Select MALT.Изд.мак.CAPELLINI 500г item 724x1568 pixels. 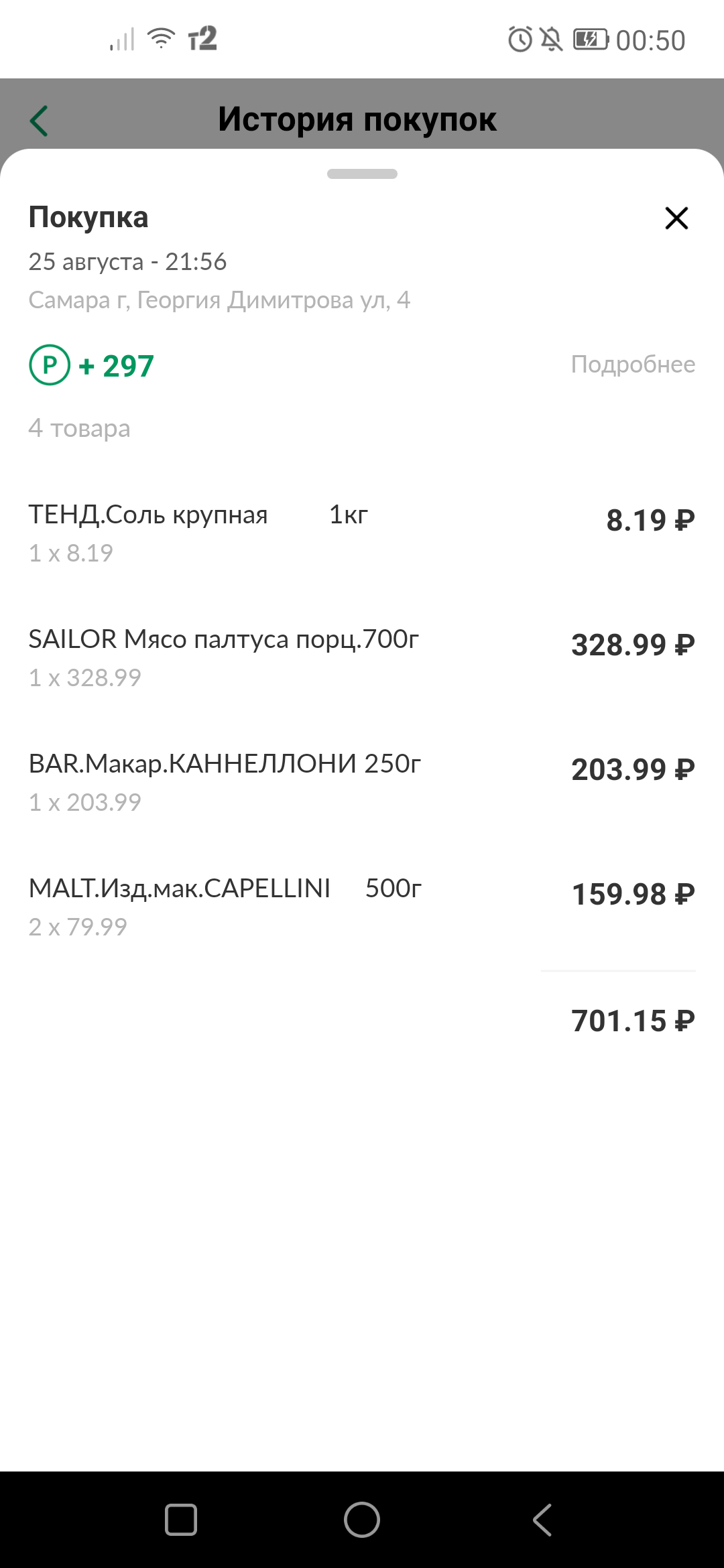coord(225,889)
